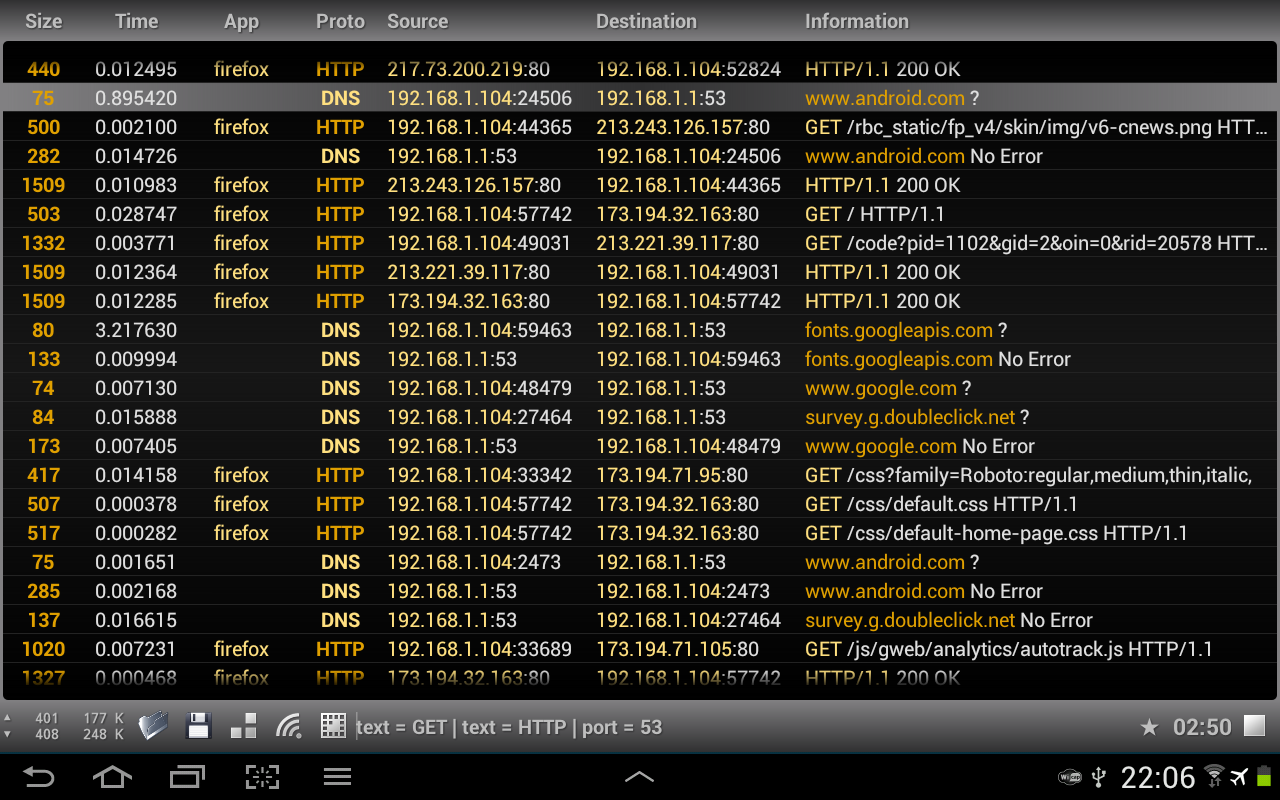Viewport: 1280px width, 800px height.
Task: Tap source address 192.168.1.104:49031
Action: coord(479,243)
